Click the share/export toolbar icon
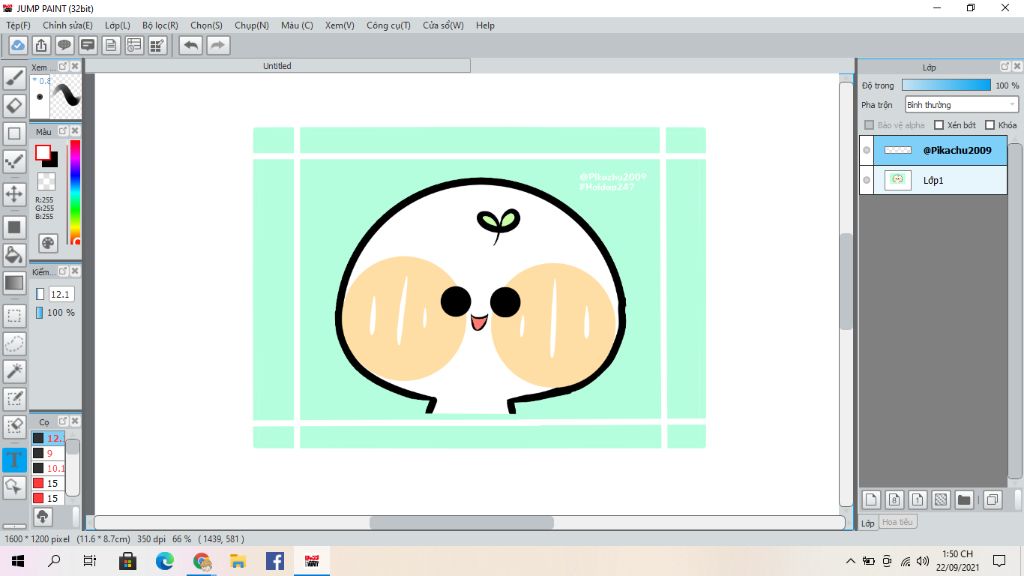This screenshot has width=1024, height=576. (41, 45)
